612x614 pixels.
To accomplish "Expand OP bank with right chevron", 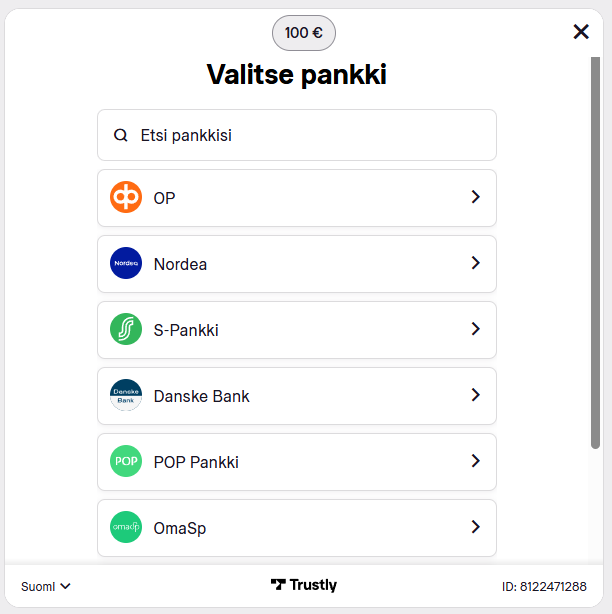I will pyautogui.click(x=476, y=197).
